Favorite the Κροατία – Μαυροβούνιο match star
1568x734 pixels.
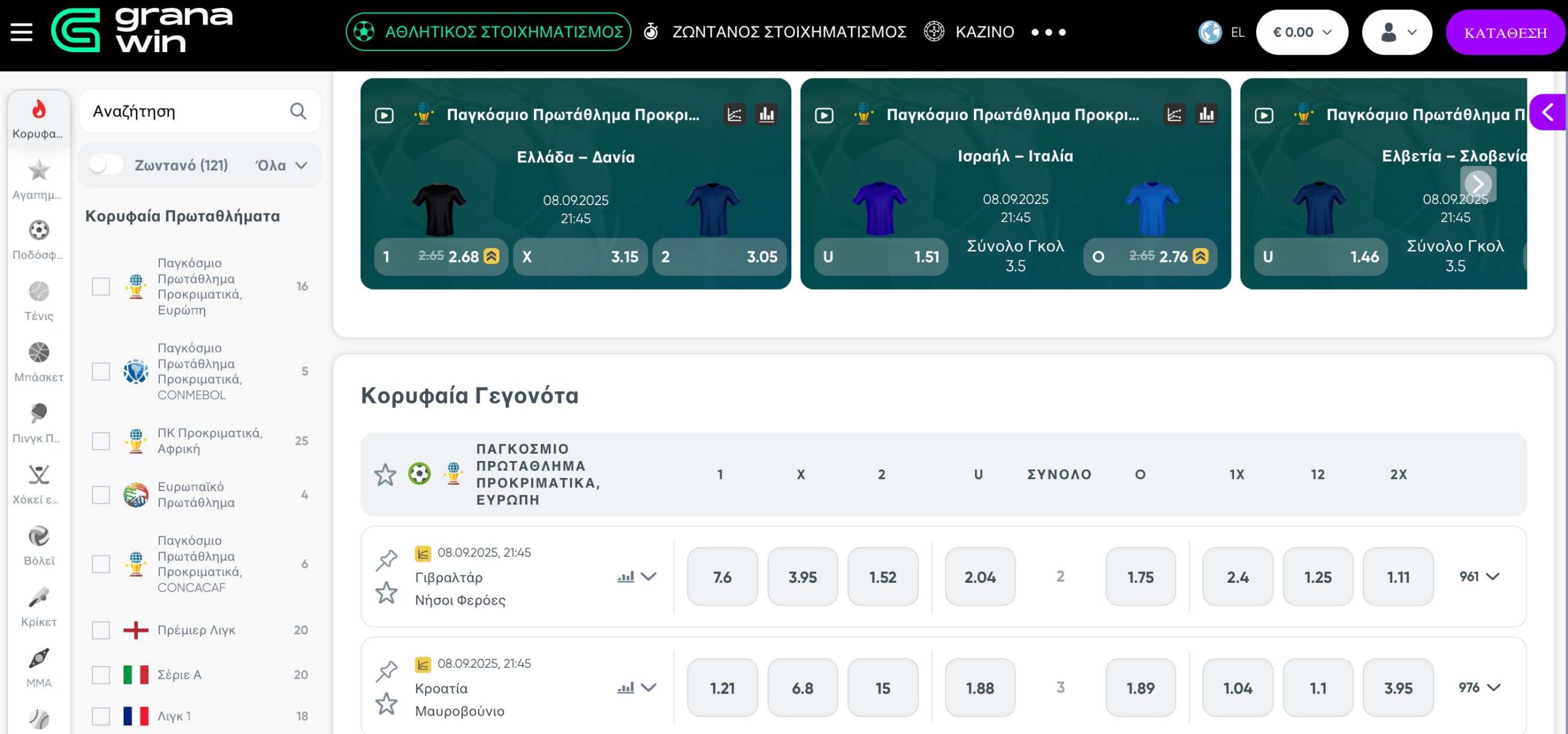coord(386,704)
